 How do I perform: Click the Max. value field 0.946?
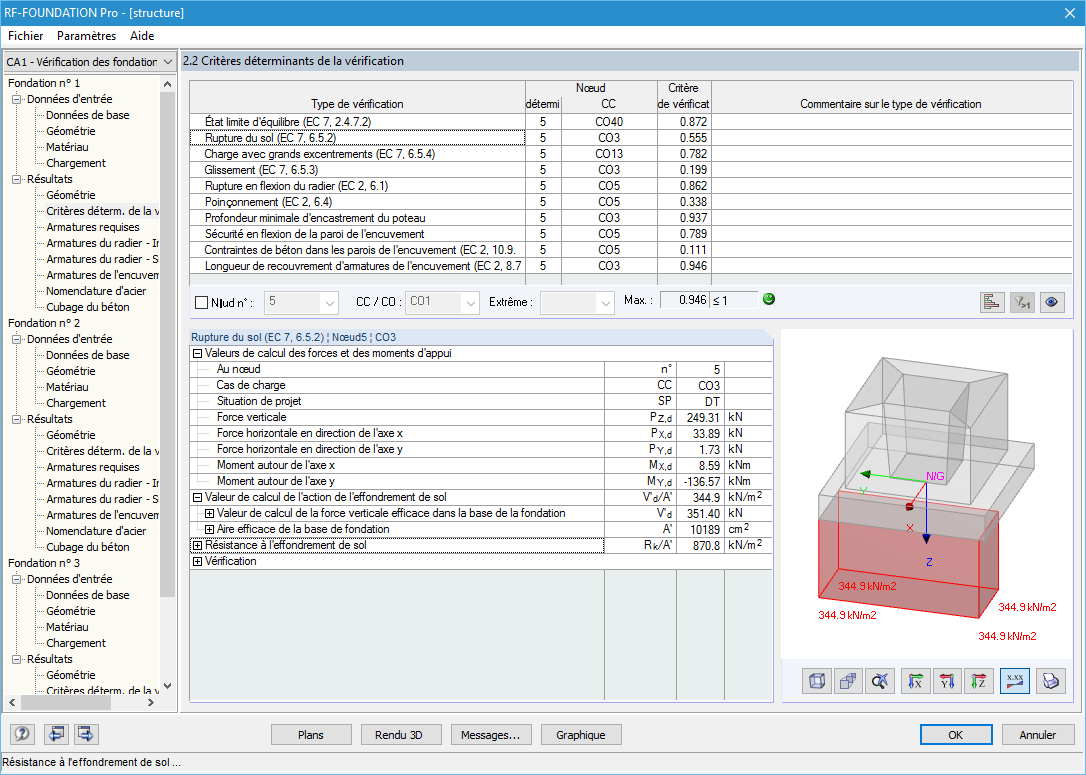point(684,300)
